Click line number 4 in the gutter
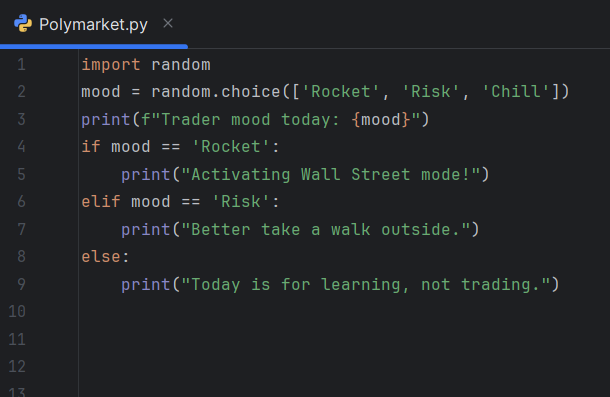Viewport: 610px width, 397px height. click(21, 147)
